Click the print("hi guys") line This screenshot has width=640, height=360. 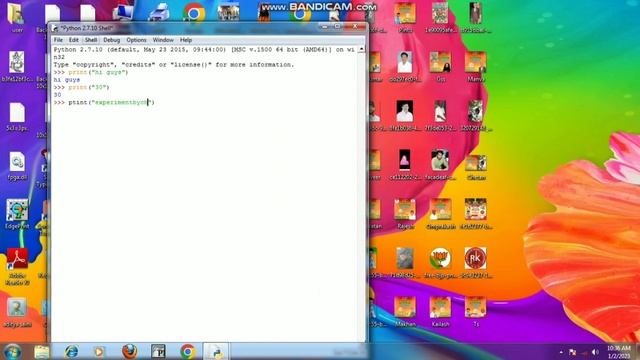tap(91, 72)
